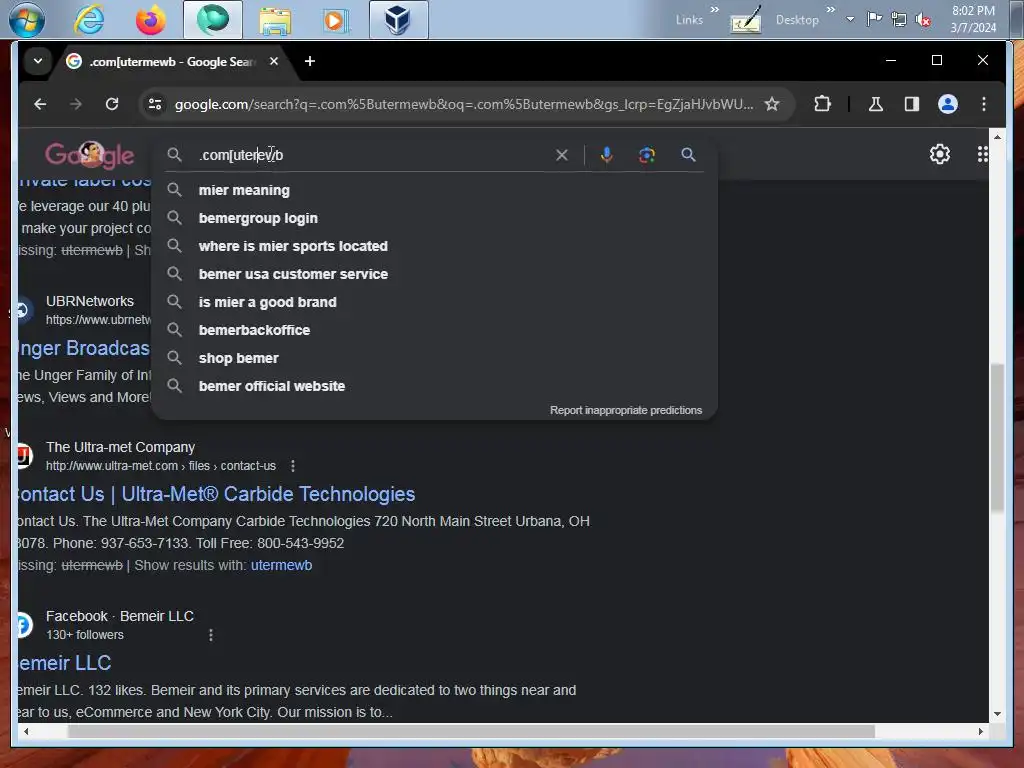Image resolution: width=1024 pixels, height=768 pixels.
Task: Expand Desktop toolbar chevron in taskbar
Action: click(831, 9)
